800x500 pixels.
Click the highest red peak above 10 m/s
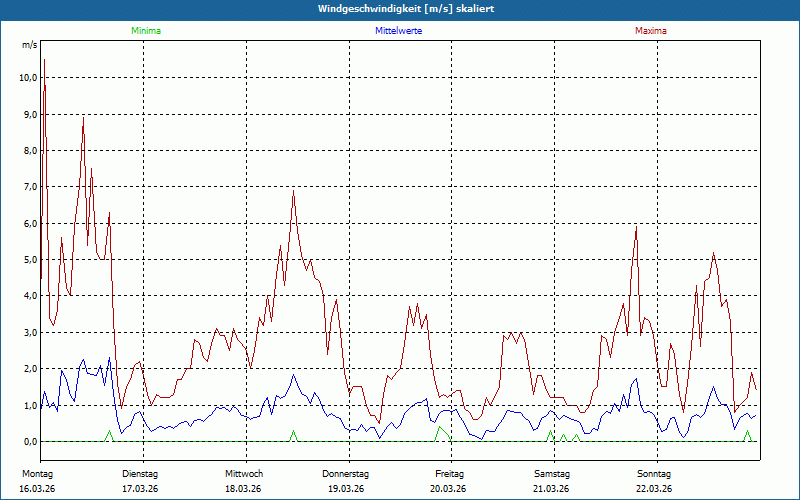click(x=44, y=61)
